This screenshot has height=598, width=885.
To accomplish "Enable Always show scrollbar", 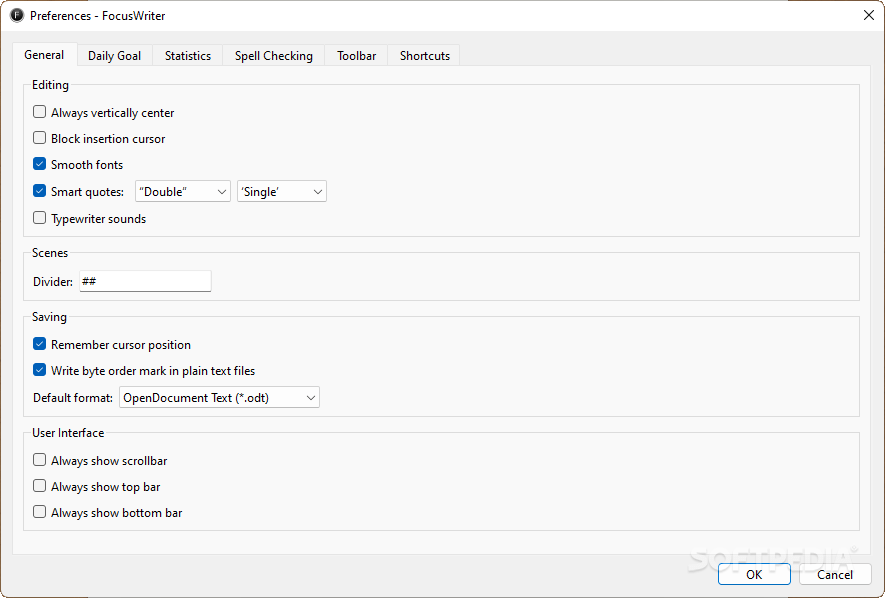I will pos(39,460).
